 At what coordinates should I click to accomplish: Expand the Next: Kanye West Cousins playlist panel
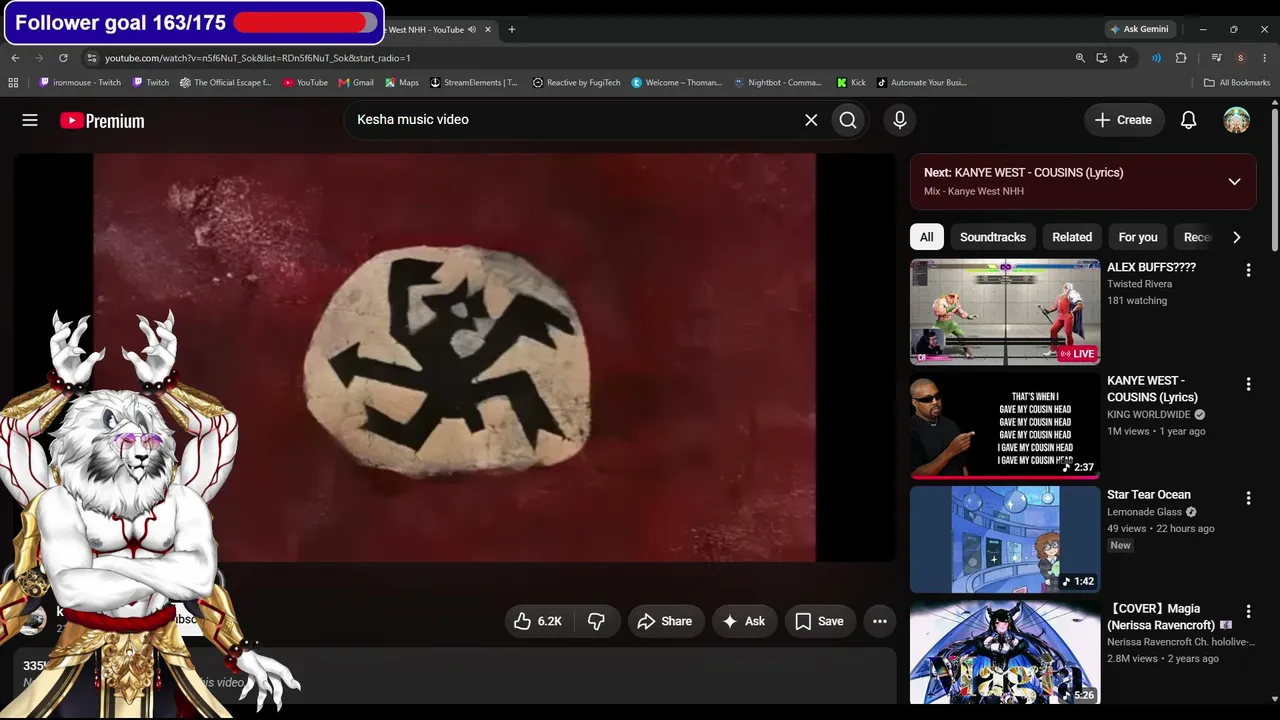1234,182
